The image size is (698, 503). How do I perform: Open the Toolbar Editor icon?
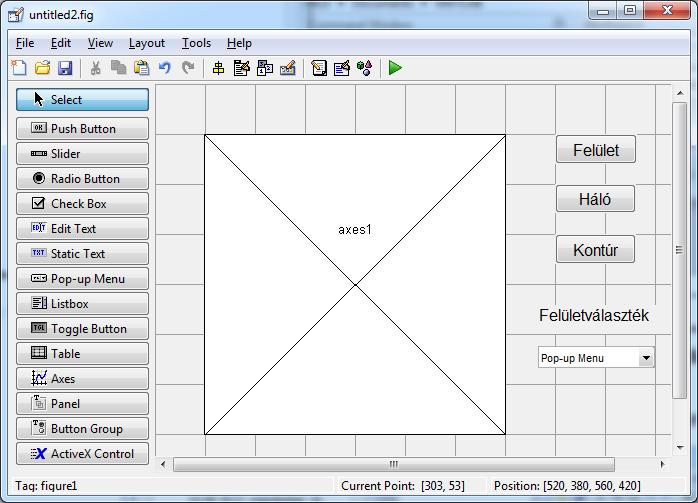[288, 68]
